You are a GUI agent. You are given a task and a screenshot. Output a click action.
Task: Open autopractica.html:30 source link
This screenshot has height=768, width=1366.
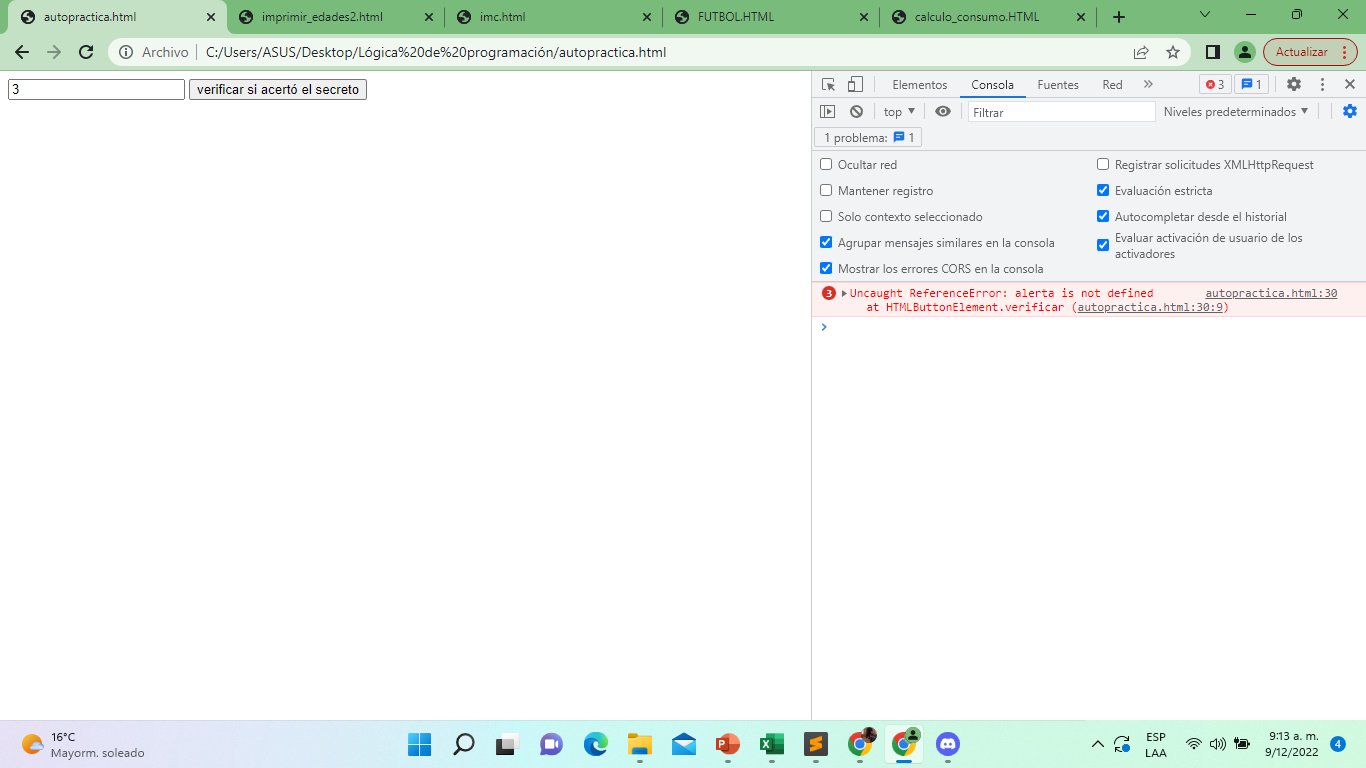(x=1271, y=293)
